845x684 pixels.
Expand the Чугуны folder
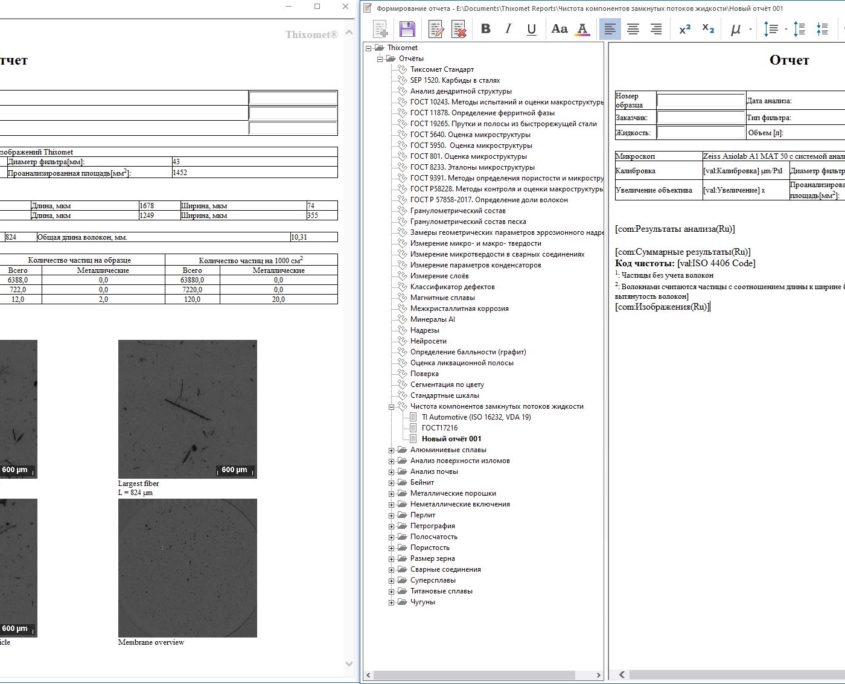click(391, 603)
